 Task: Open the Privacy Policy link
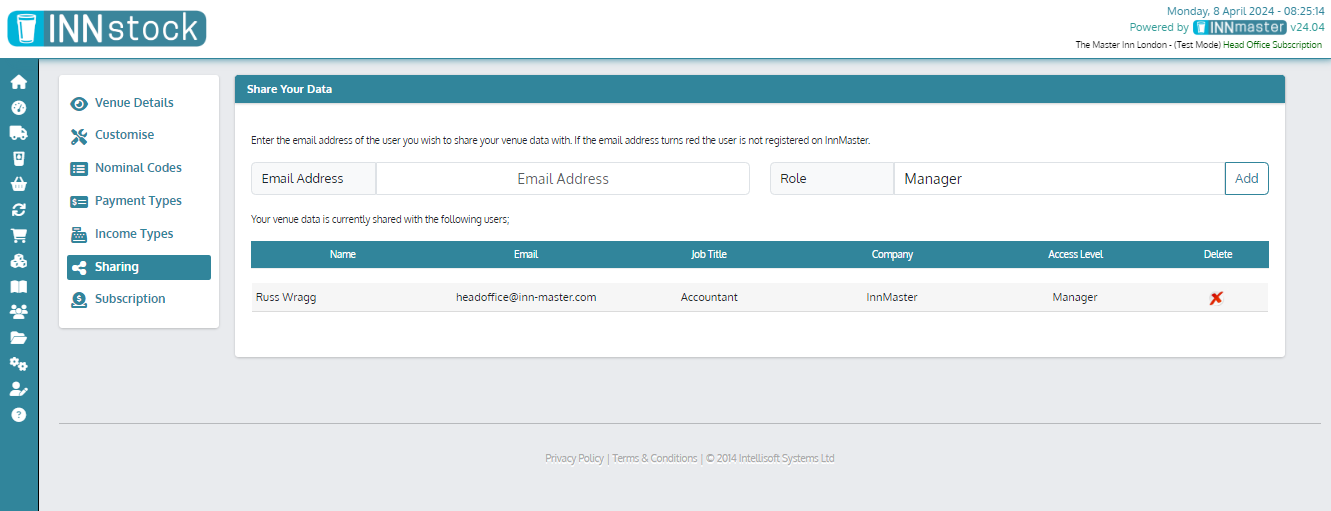(574, 458)
